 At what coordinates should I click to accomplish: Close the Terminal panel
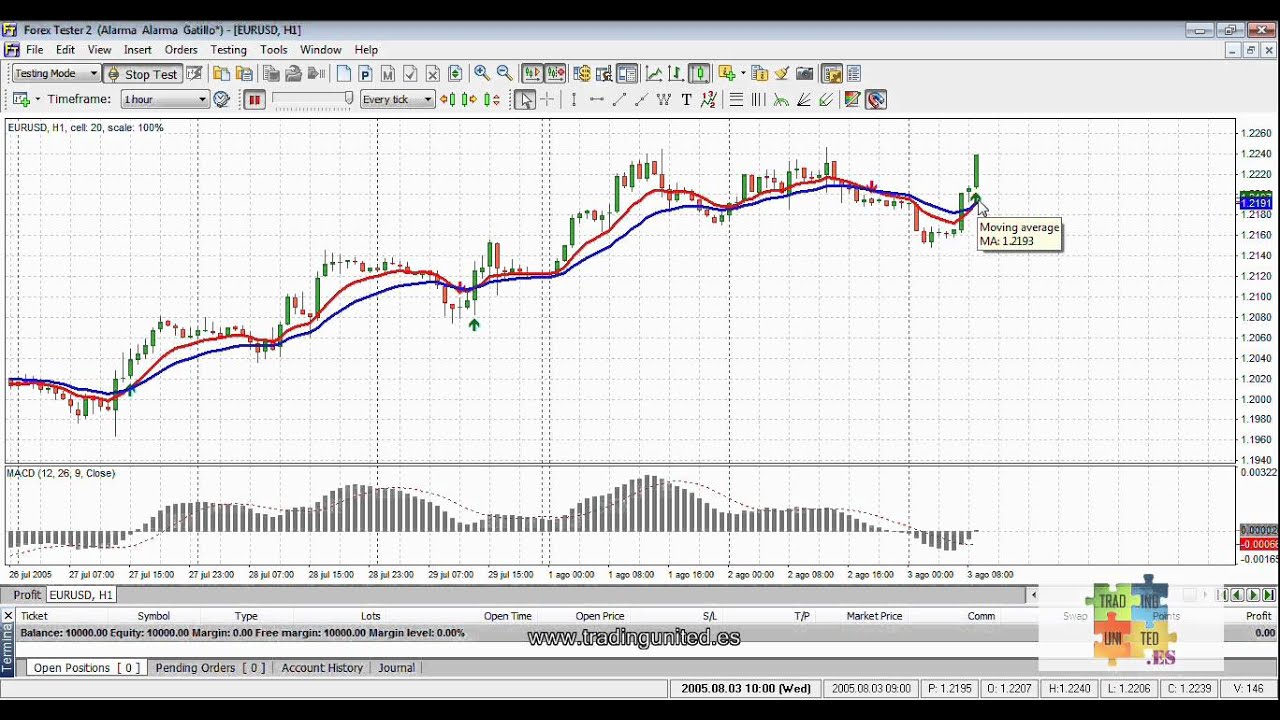(x=8, y=615)
